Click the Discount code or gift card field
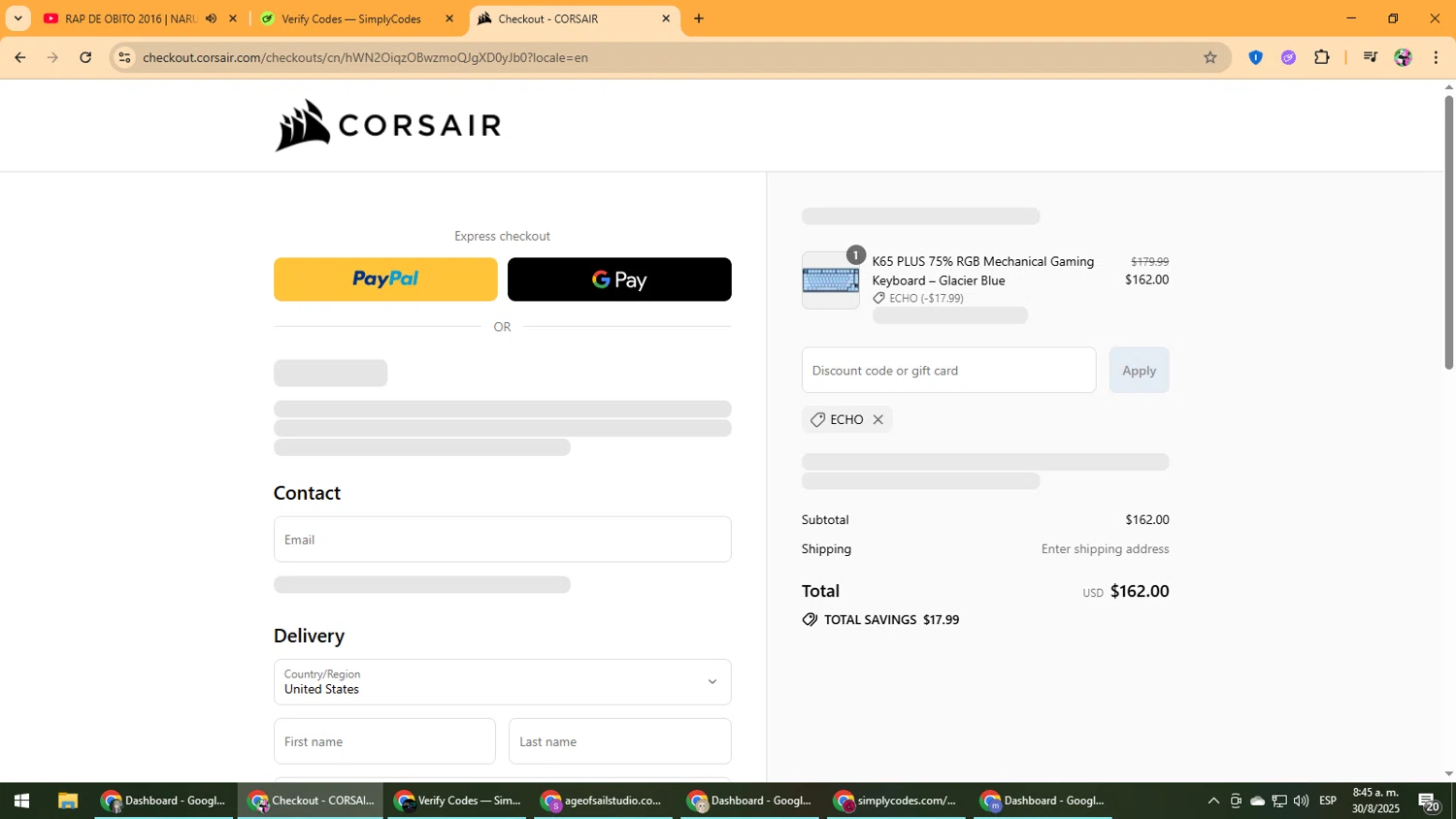 948,371
